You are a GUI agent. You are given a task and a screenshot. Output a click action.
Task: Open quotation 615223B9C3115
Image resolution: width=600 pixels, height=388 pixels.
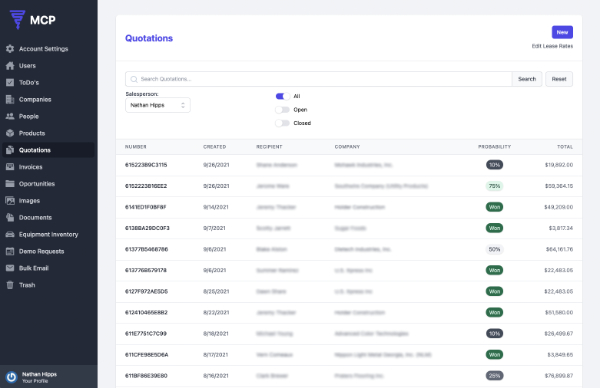click(x=146, y=165)
